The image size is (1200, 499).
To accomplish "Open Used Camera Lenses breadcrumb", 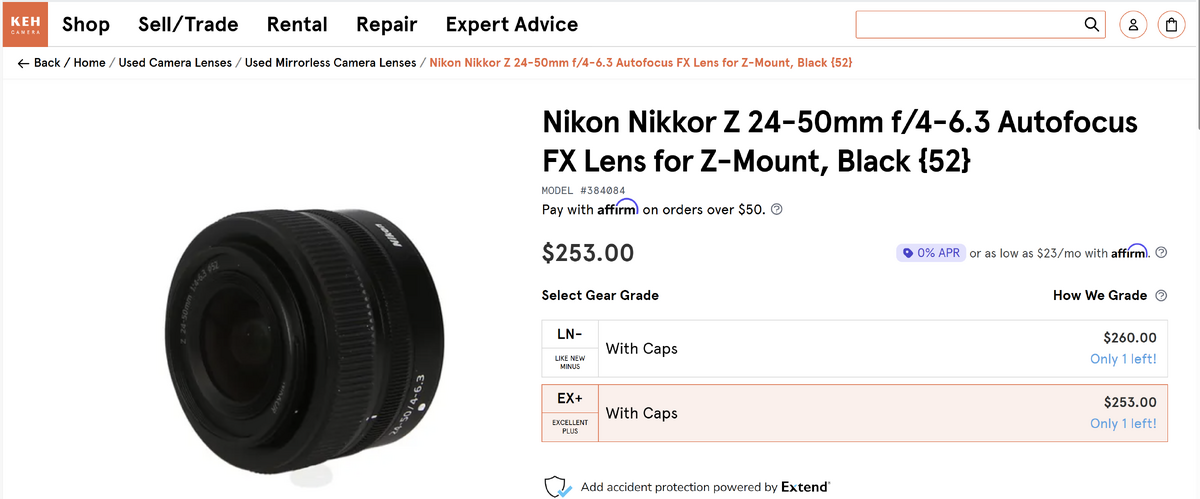I will (x=175, y=63).
